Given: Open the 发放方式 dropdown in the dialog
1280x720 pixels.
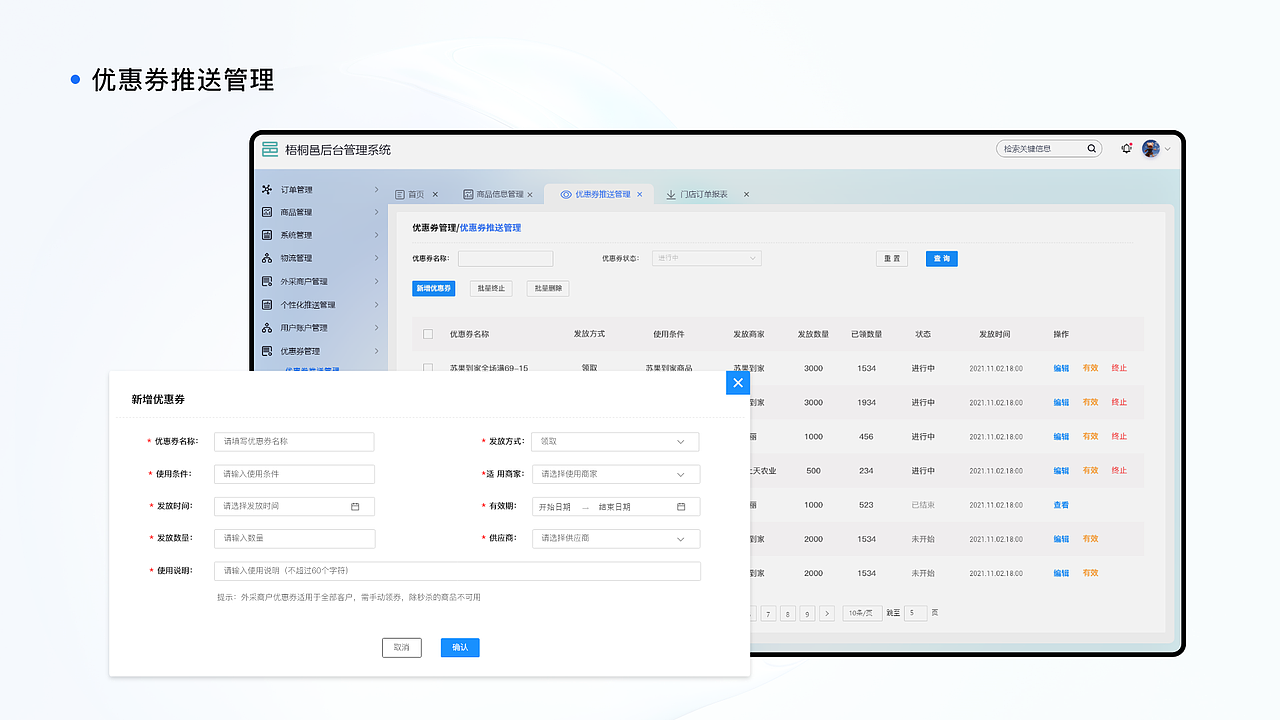Looking at the screenshot, I should (x=615, y=441).
